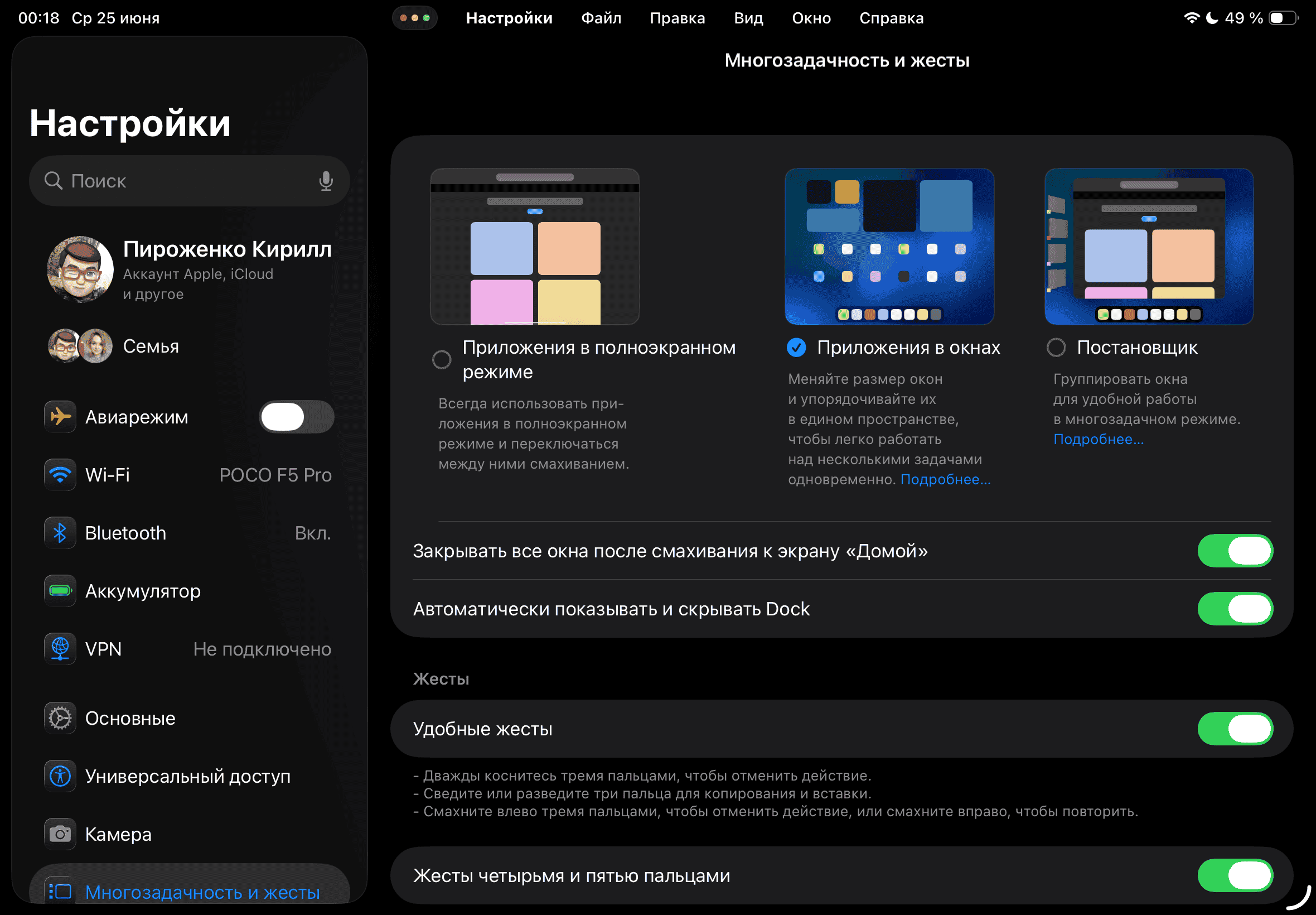
Task: Open the Аккумулятор battery icon
Action: pyautogui.click(x=60, y=591)
